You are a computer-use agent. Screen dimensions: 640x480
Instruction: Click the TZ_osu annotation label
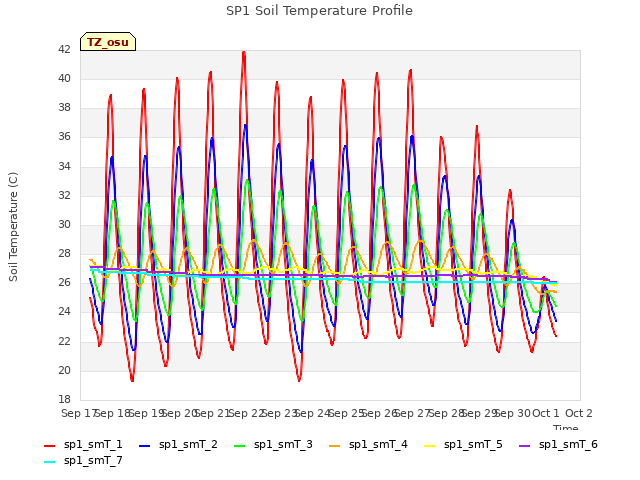(x=108, y=42)
